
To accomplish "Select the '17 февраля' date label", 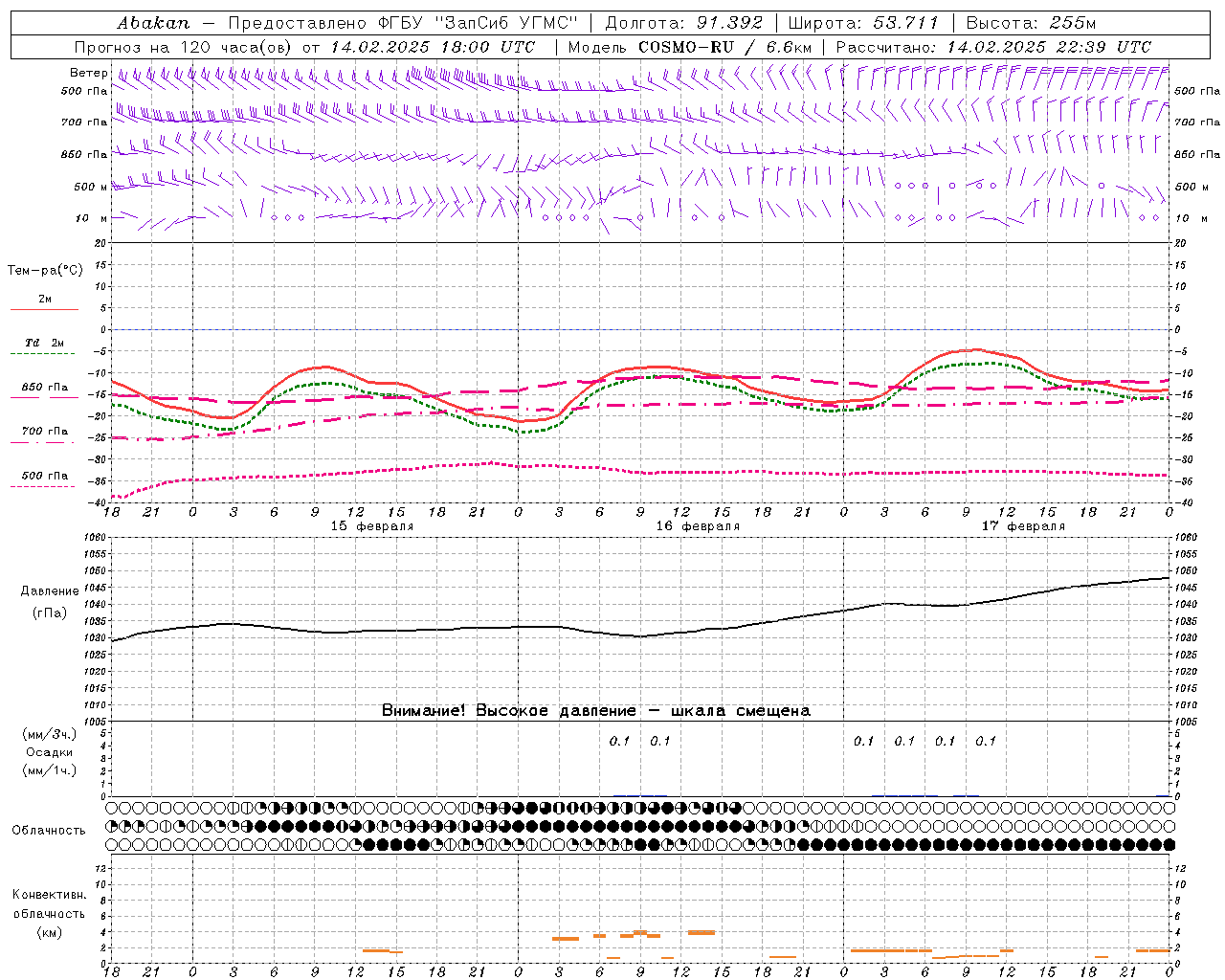I will click(1023, 526).
